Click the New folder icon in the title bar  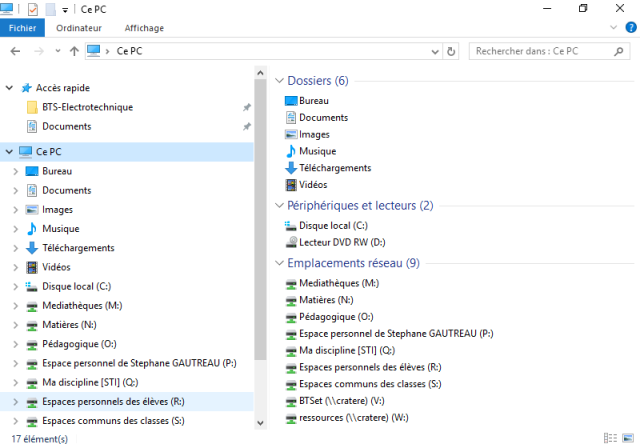[x=50, y=9]
